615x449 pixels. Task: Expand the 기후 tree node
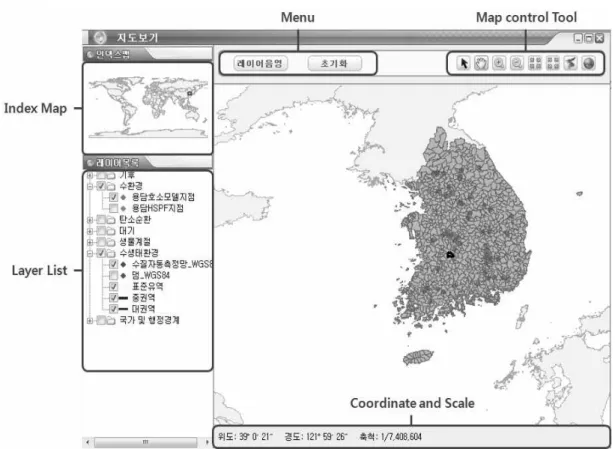click(x=90, y=175)
